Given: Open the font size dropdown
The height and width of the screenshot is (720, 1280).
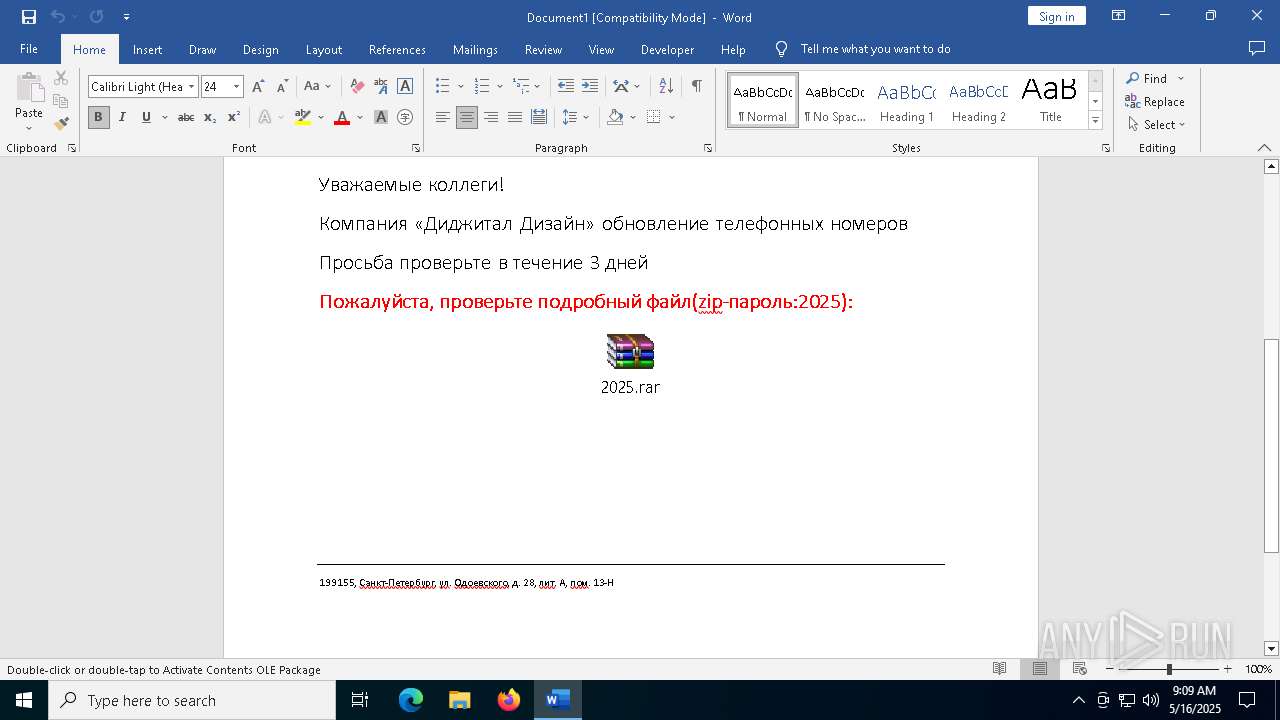Looking at the screenshot, I should click(x=237, y=87).
